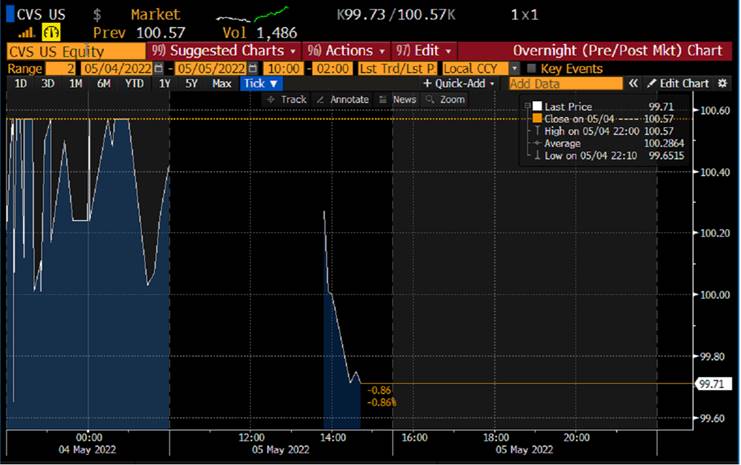Click the Overnight (Pre/Post Mkt) Chart title
The width and height of the screenshot is (741, 465).
(x=617, y=51)
